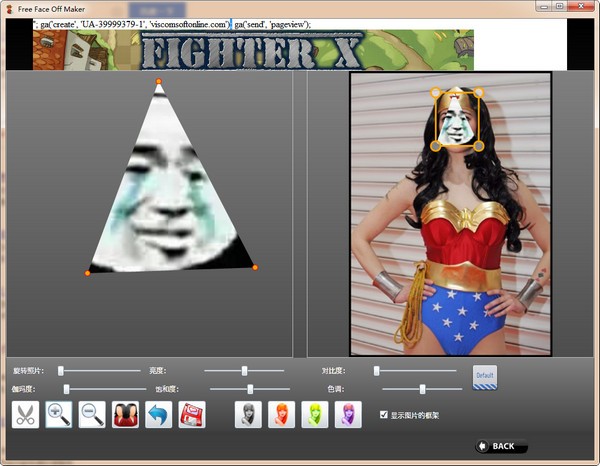Click the scissors cut icon

coord(26,415)
